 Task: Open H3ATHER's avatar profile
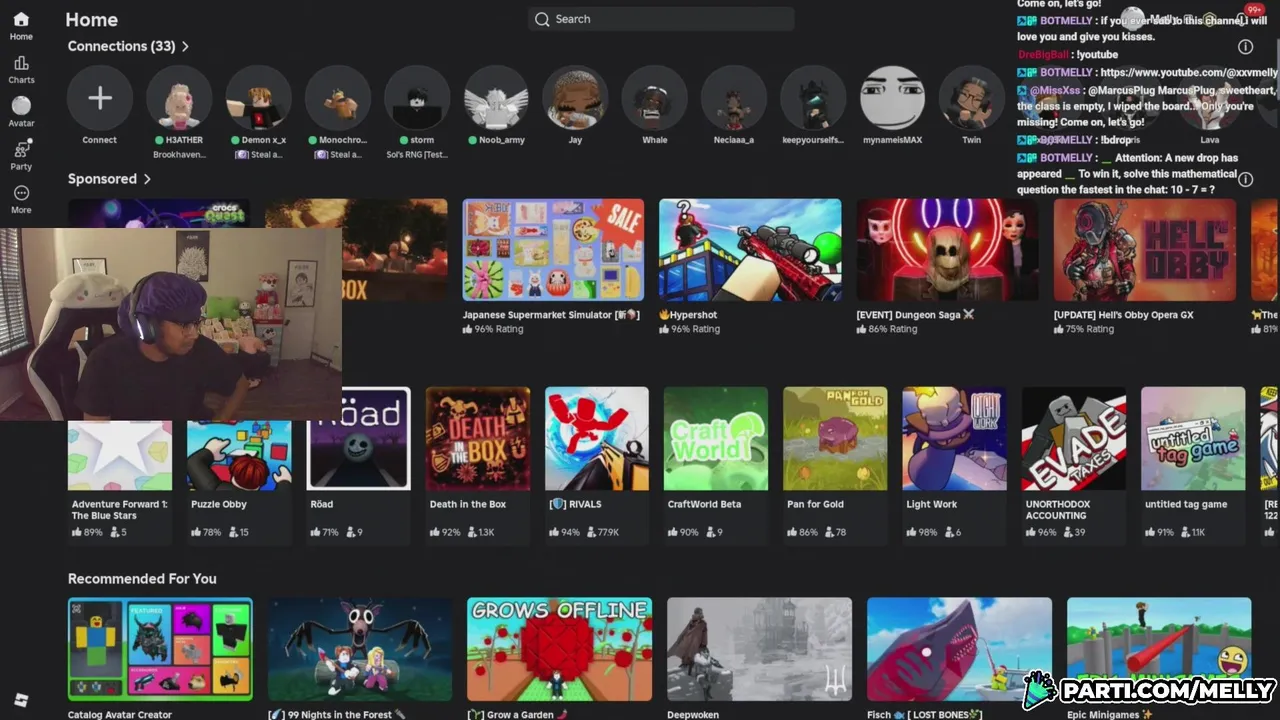click(x=179, y=98)
